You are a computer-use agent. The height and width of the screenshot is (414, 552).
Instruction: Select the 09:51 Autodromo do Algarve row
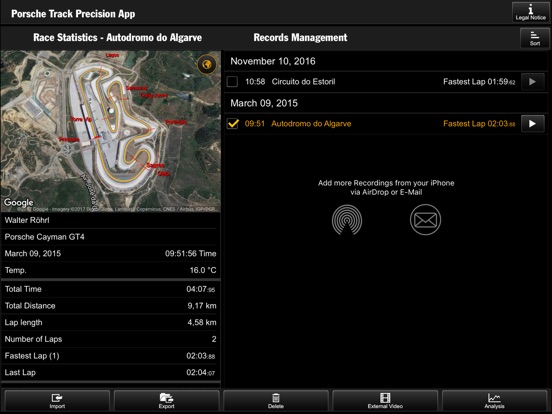click(x=386, y=124)
